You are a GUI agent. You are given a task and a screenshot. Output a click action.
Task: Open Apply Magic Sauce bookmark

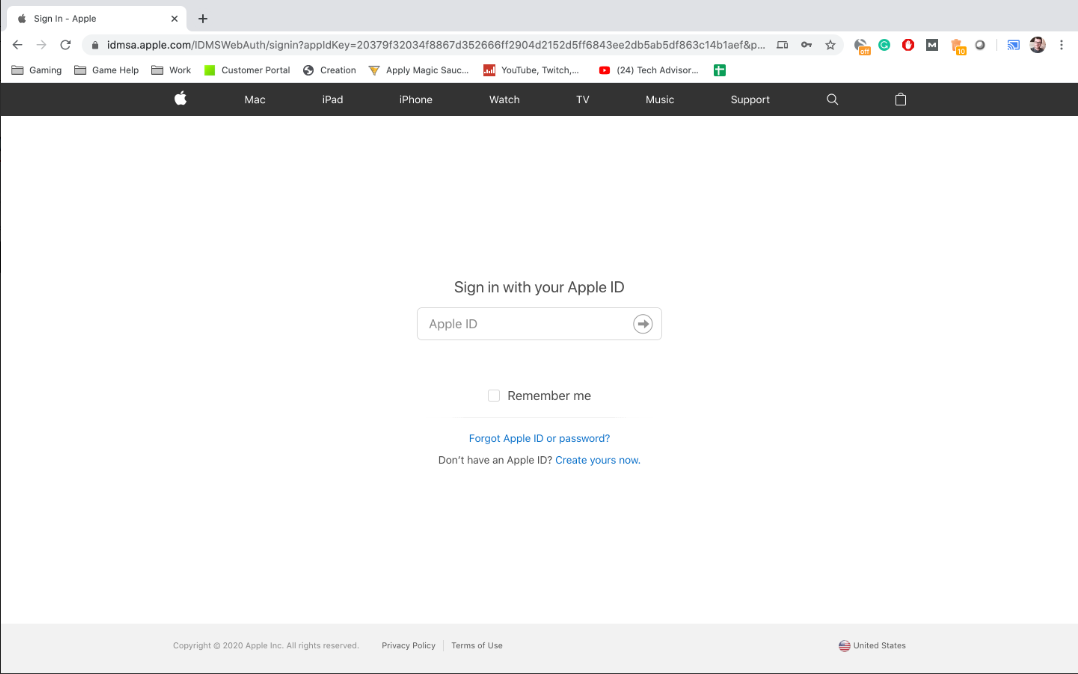(x=419, y=70)
